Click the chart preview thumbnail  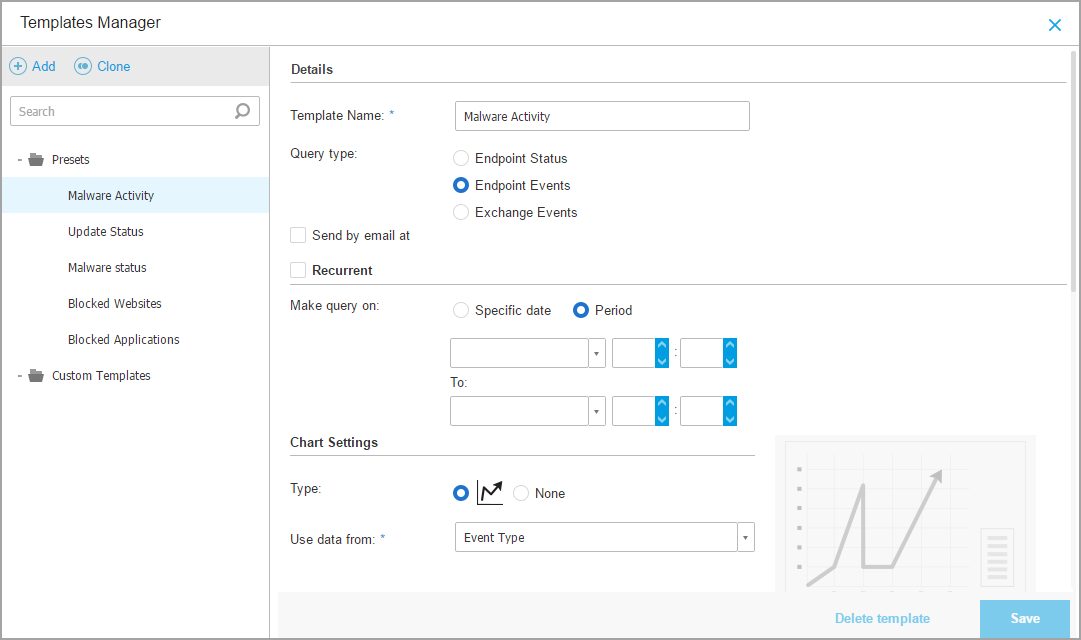click(x=904, y=514)
